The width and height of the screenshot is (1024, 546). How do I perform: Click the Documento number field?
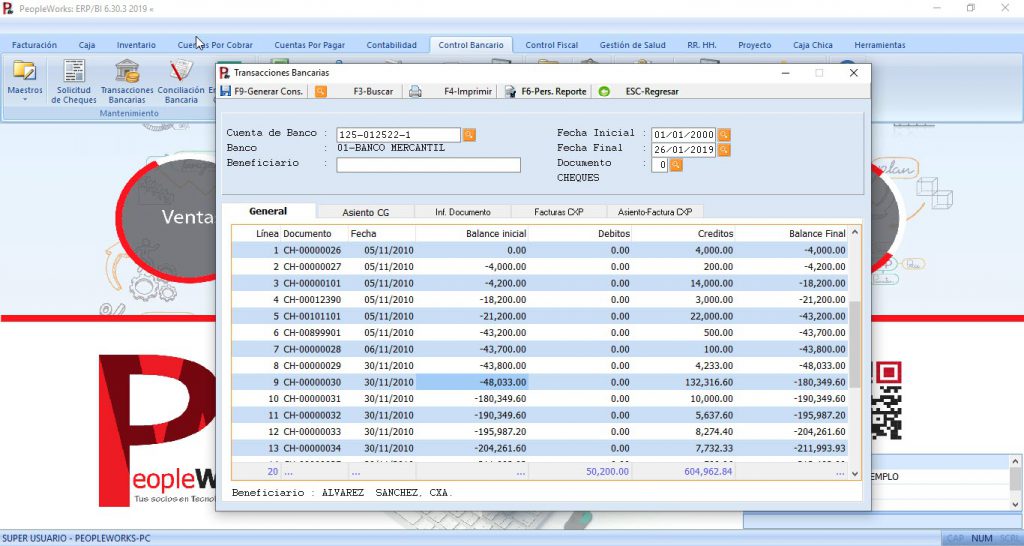660,165
